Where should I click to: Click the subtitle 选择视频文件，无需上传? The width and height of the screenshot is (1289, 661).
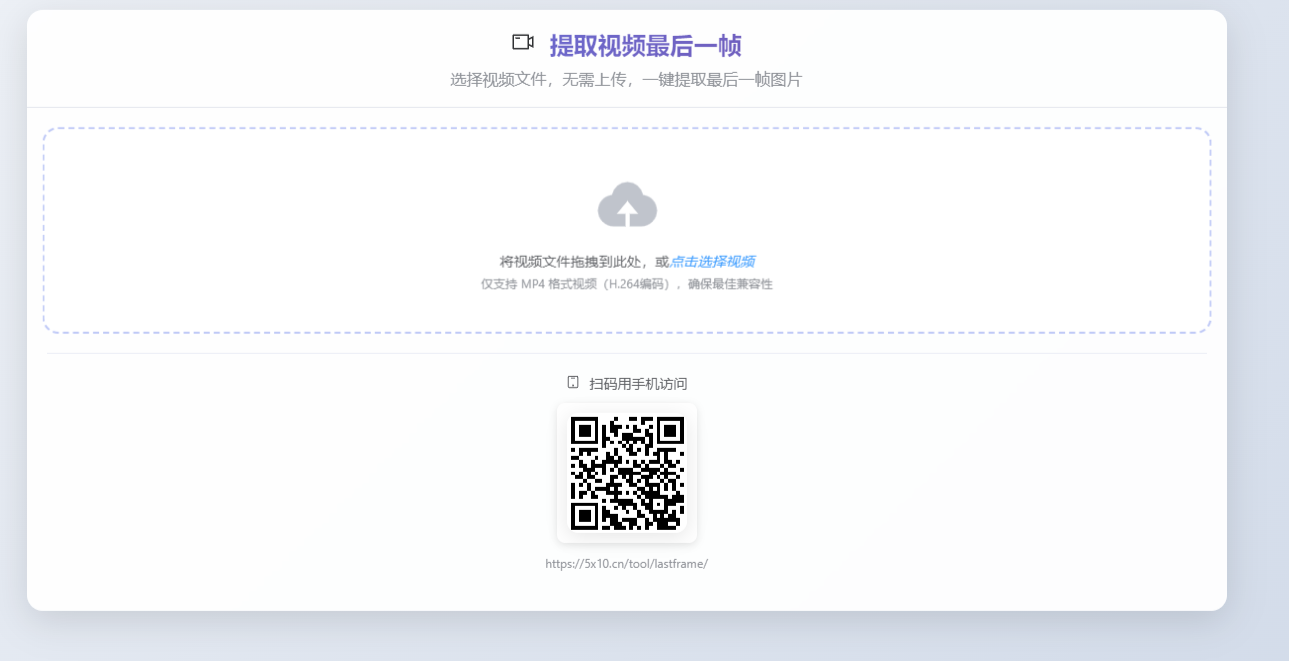540,80
